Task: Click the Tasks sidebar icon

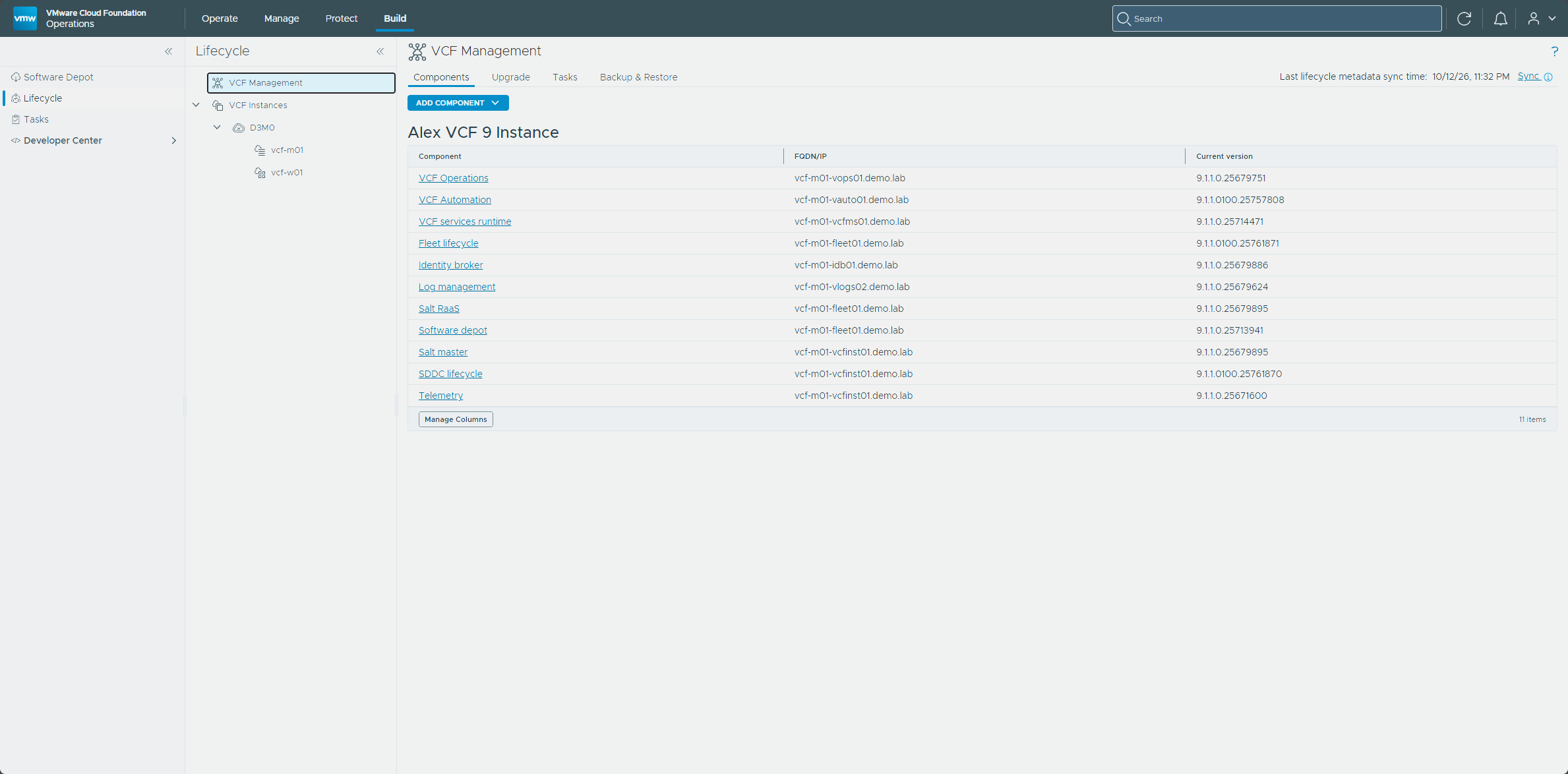Action: point(16,119)
